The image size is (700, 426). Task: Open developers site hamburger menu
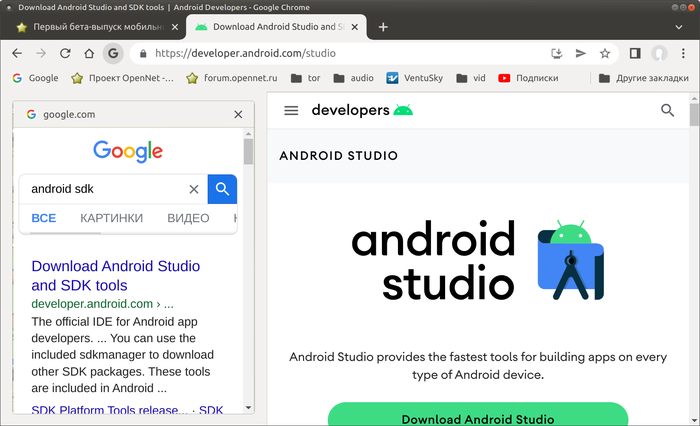point(291,111)
